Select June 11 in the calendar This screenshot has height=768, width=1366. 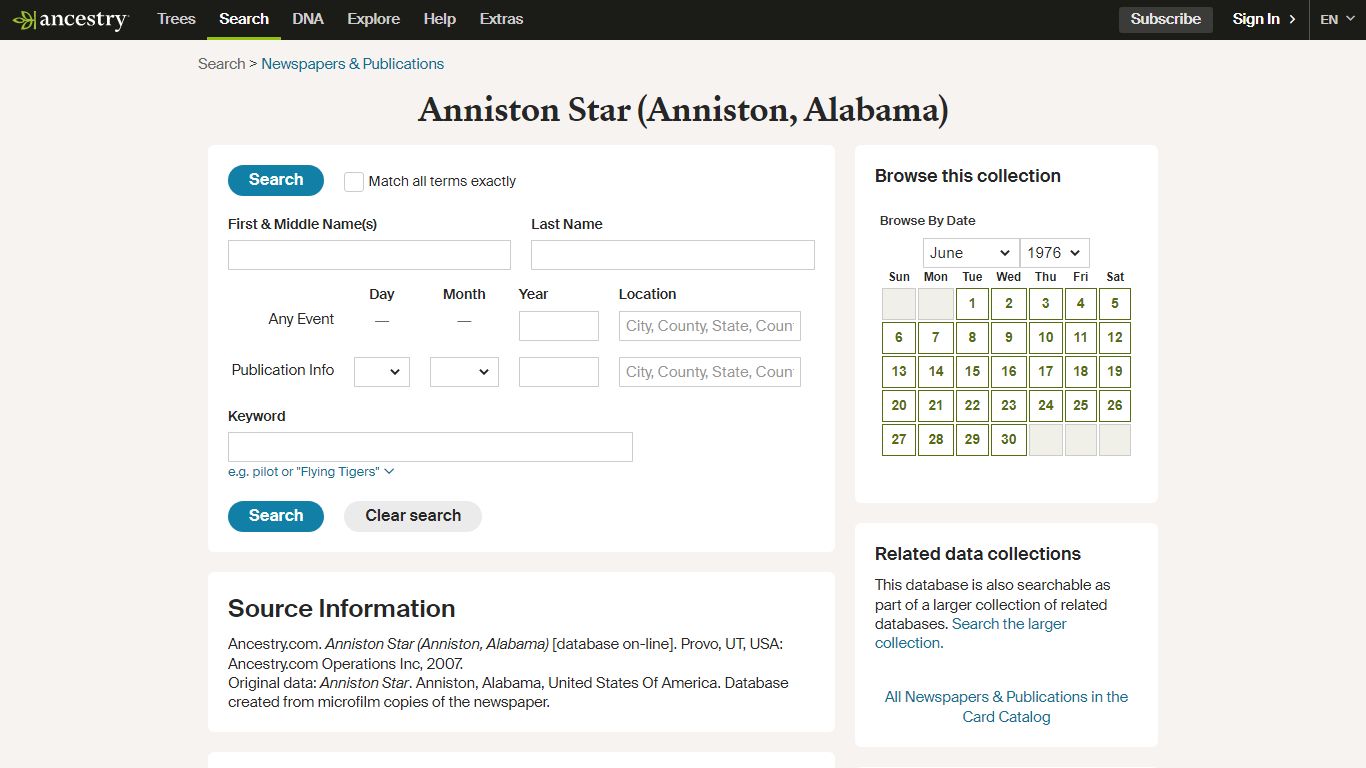pyautogui.click(x=1080, y=338)
